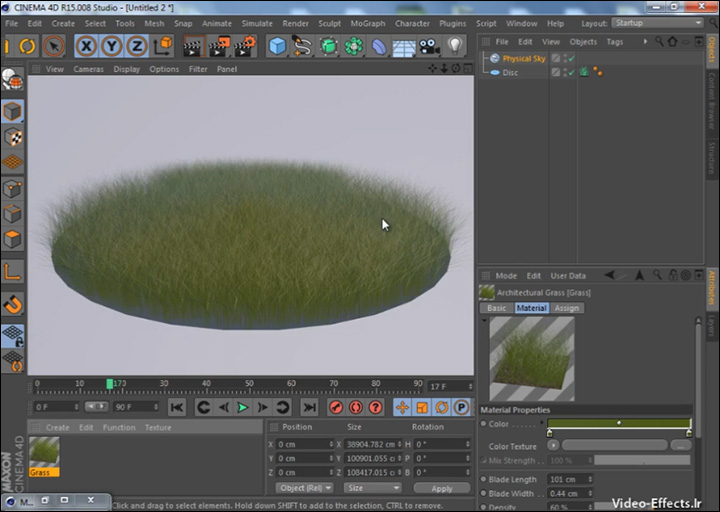Go to start of animation
Viewport: 720px width, 512px height.
(177, 407)
